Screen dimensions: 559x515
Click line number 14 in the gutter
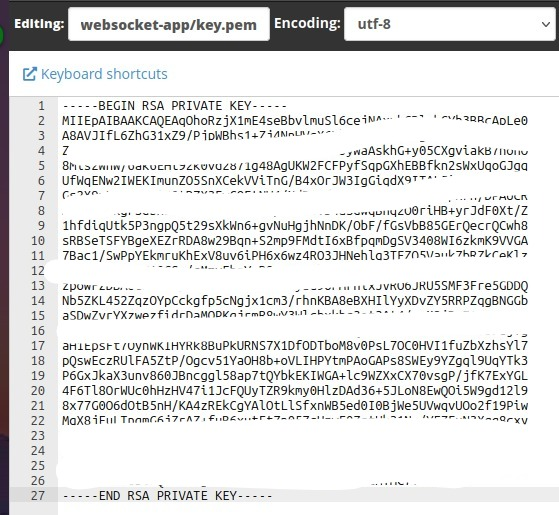(38, 301)
